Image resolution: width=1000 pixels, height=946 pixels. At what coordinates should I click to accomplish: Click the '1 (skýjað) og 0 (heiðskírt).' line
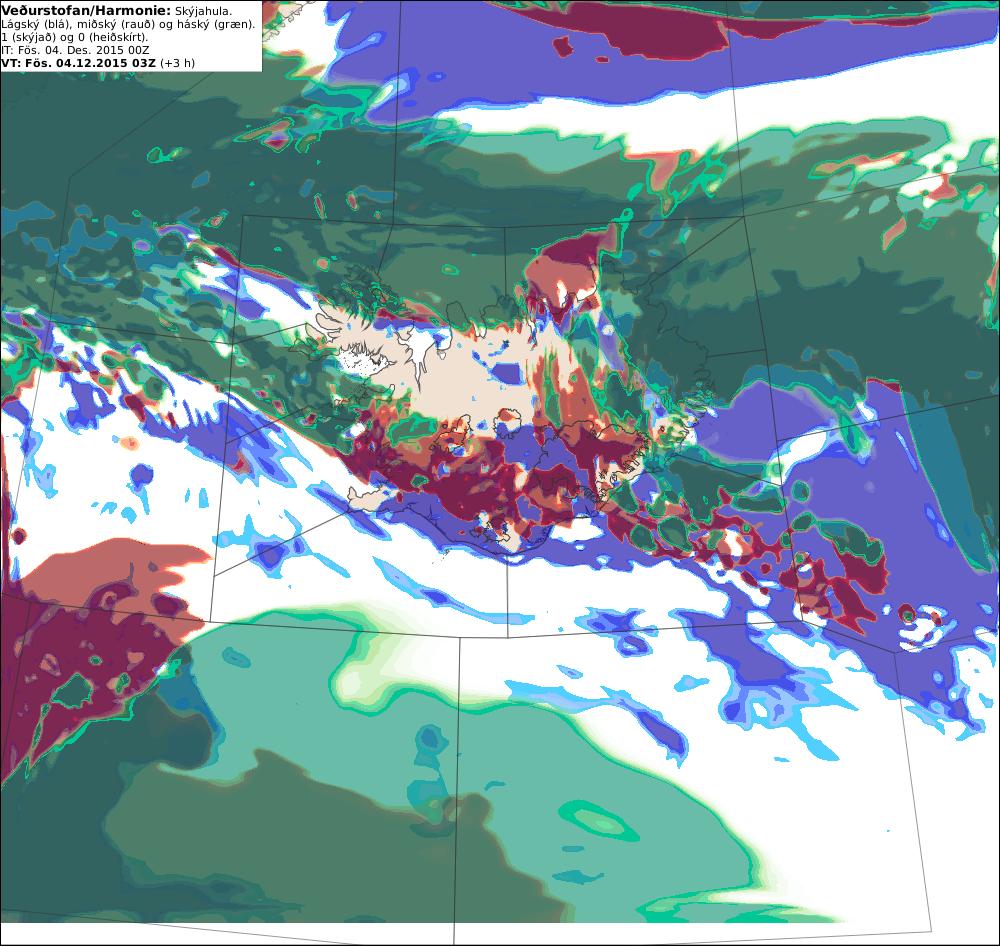pos(75,37)
